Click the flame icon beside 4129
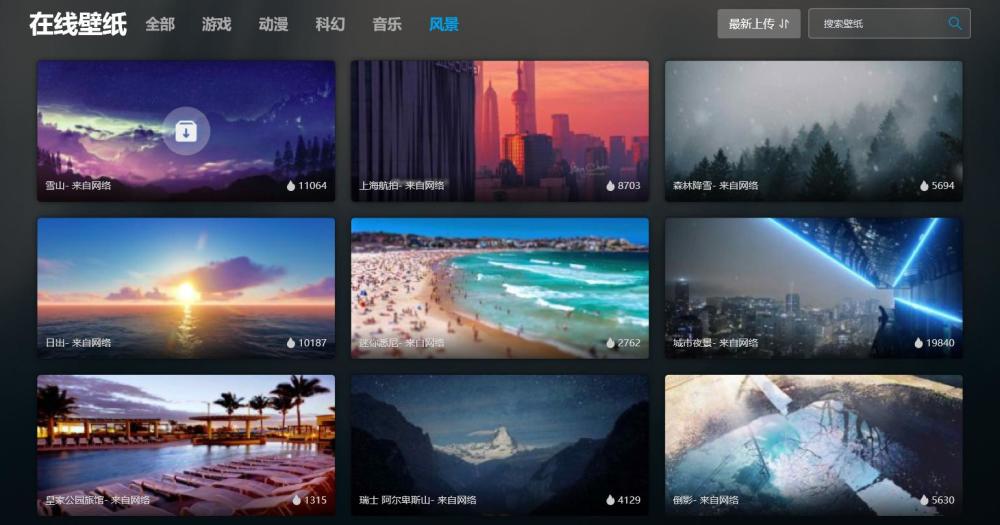The width and height of the screenshot is (1000, 525). [x=610, y=500]
